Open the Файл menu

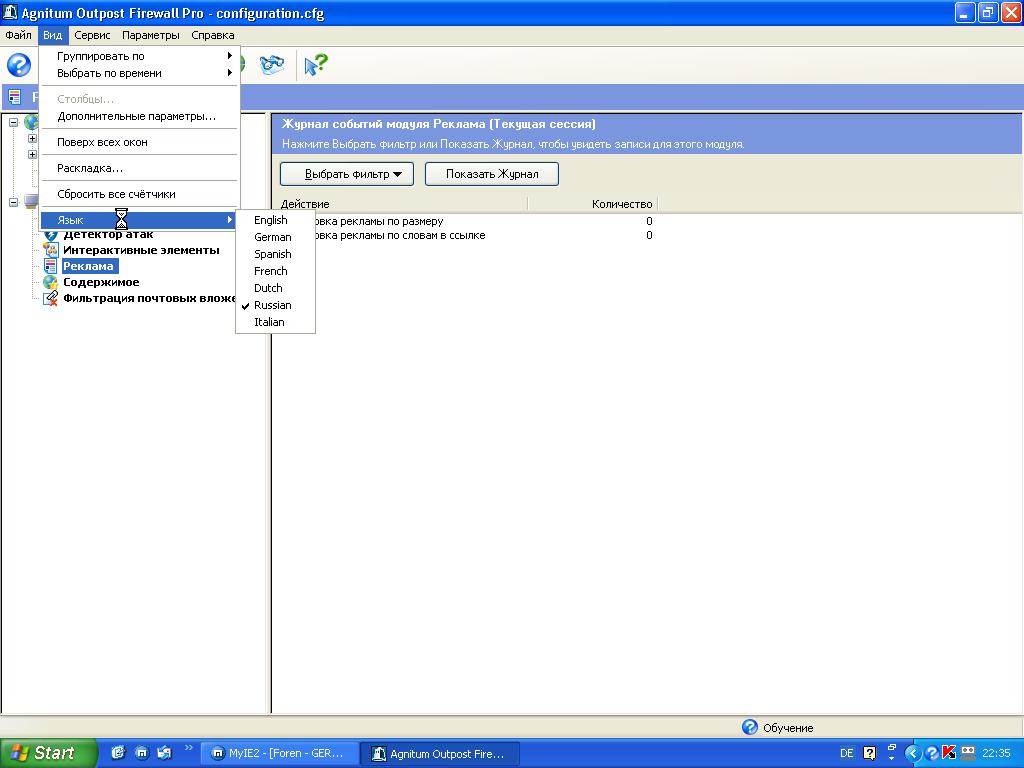[18, 35]
